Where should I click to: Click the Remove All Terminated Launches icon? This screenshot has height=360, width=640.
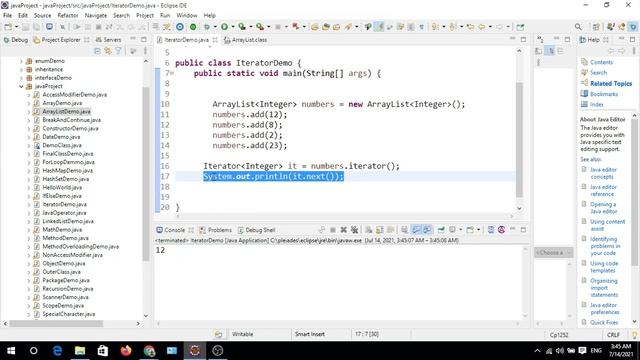tap(354, 230)
